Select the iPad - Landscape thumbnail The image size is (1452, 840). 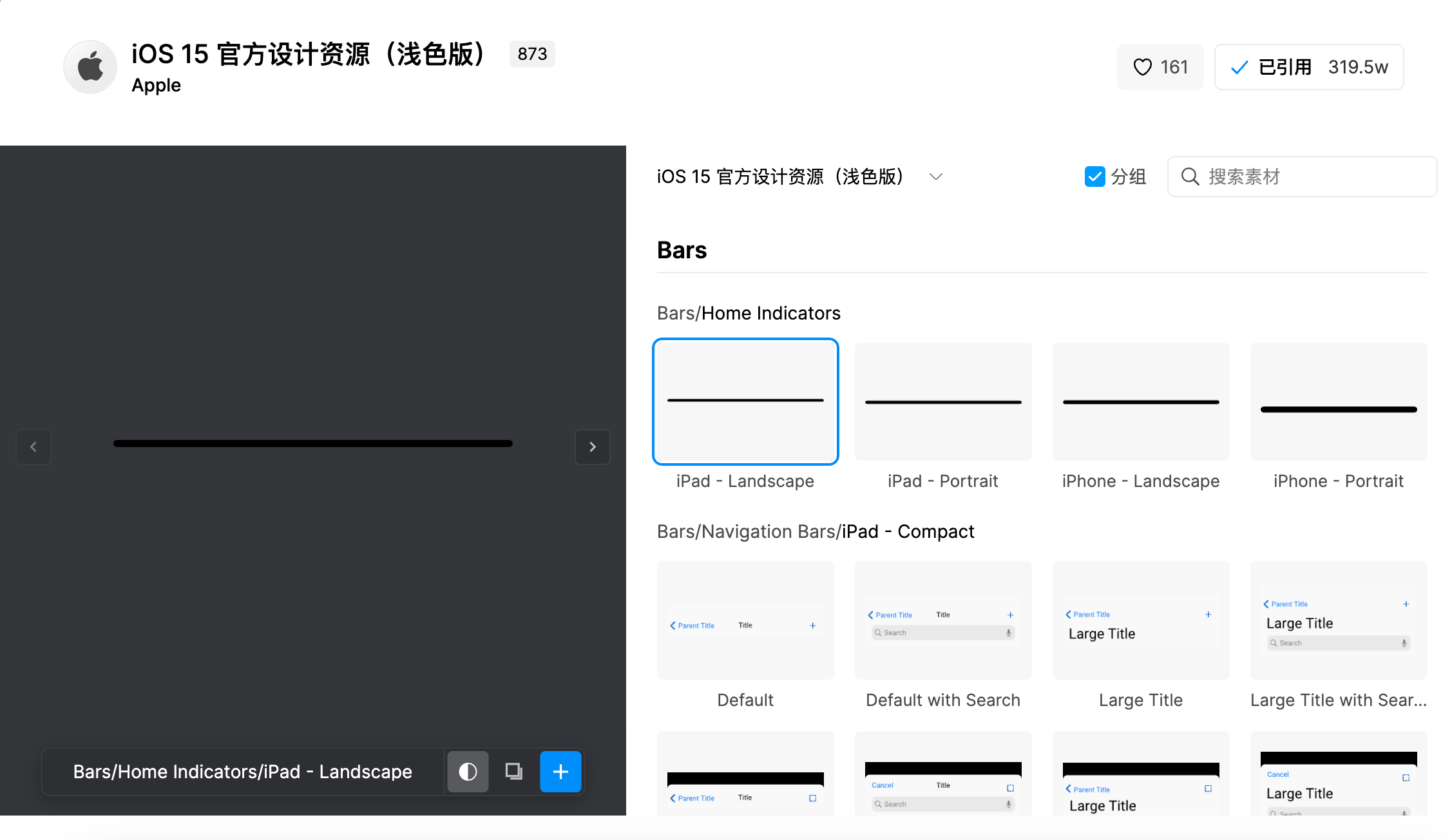pos(745,401)
